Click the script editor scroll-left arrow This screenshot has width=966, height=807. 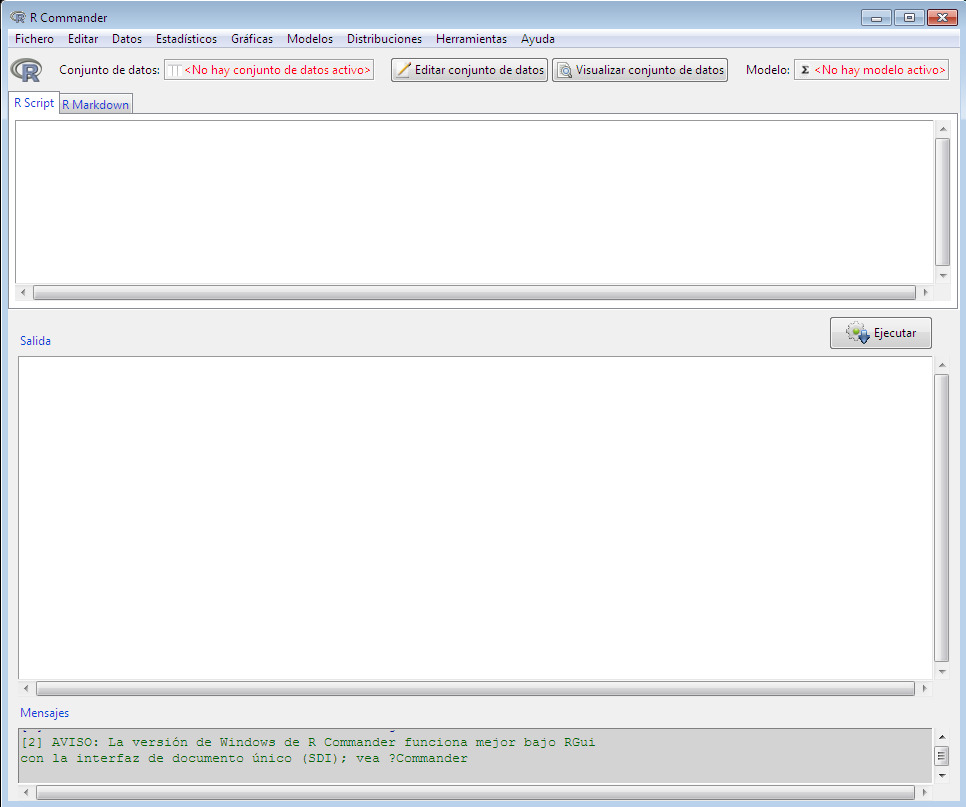click(23, 293)
